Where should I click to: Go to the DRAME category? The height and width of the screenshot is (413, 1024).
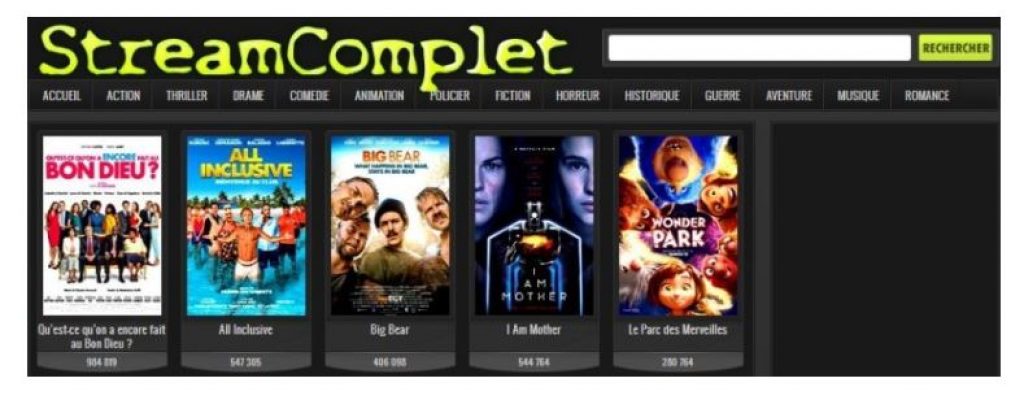coord(248,96)
